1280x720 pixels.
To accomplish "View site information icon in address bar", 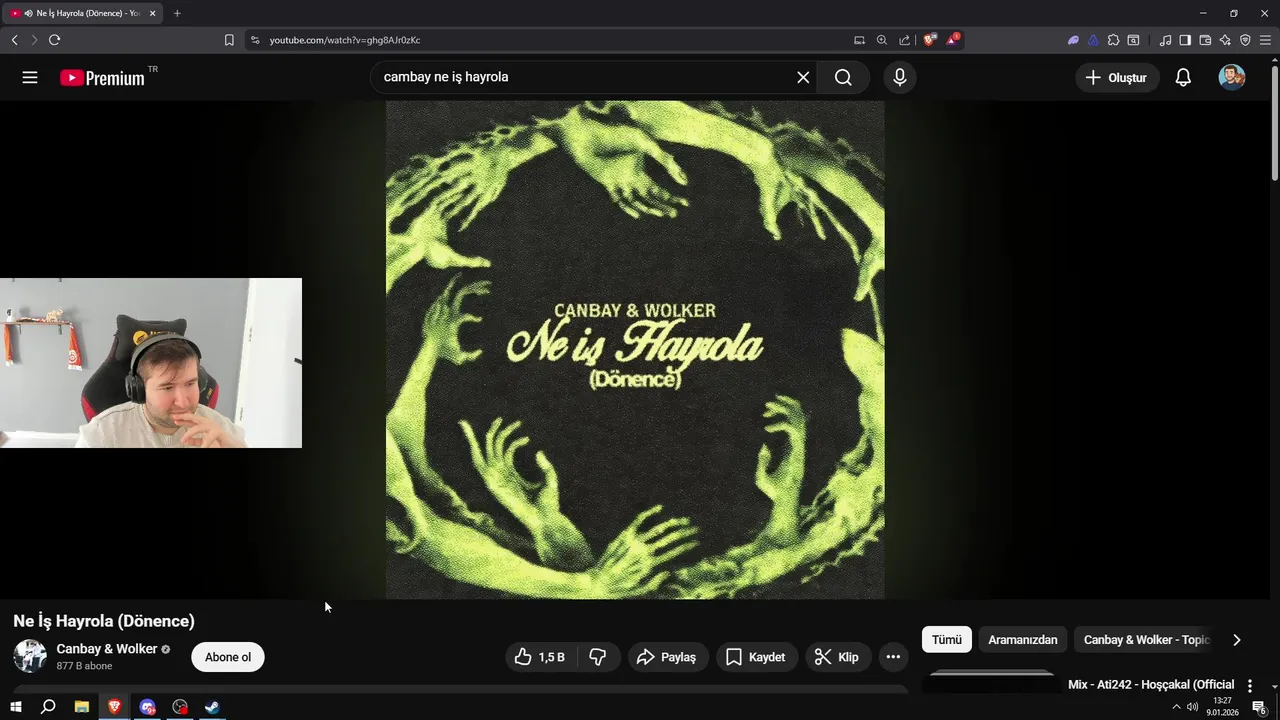I will 255,40.
